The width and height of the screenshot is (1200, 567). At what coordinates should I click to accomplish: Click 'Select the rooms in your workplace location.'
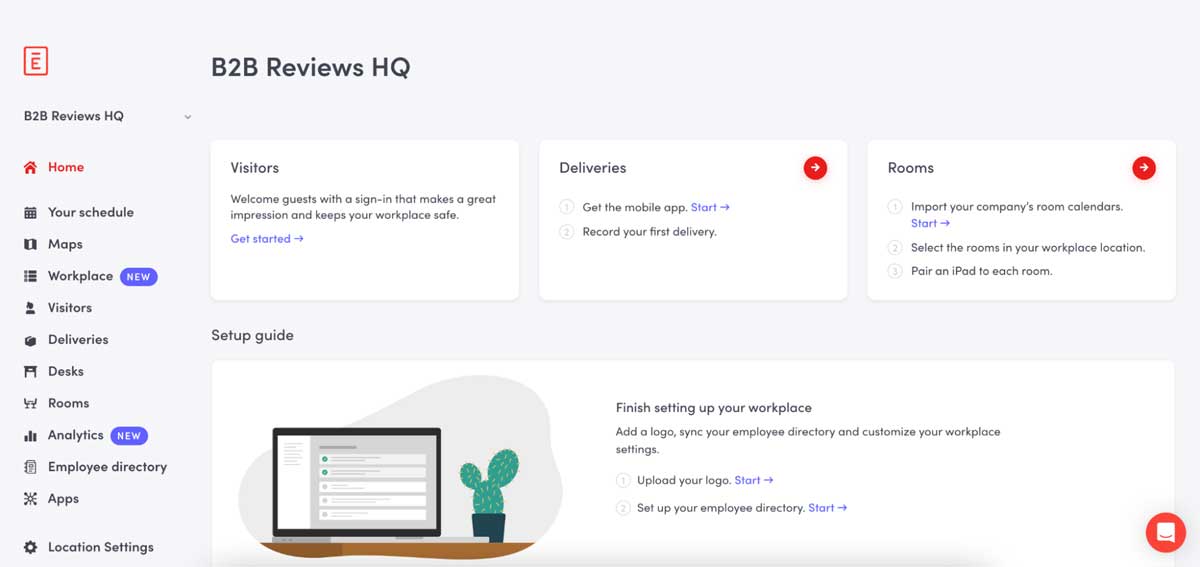click(x=1028, y=248)
